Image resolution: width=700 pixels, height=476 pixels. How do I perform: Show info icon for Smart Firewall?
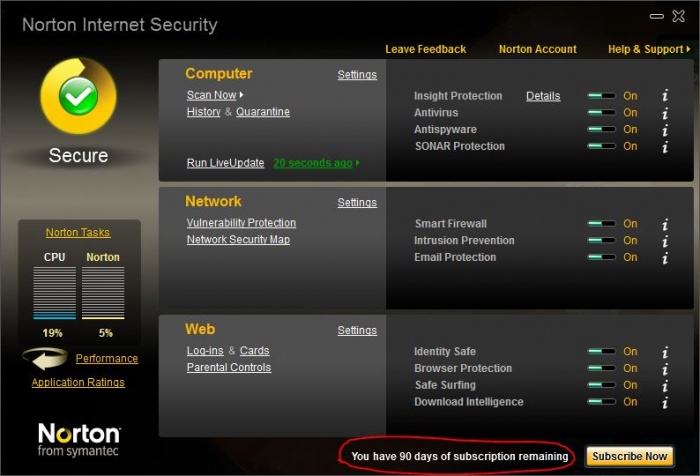pos(664,224)
